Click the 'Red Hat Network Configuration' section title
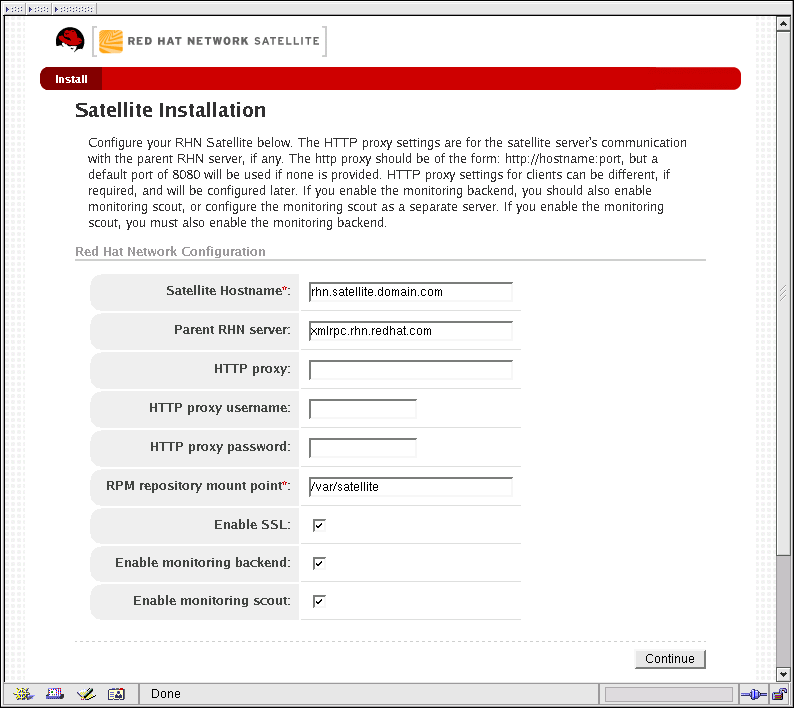The height and width of the screenshot is (708, 794). pyautogui.click(x=170, y=251)
